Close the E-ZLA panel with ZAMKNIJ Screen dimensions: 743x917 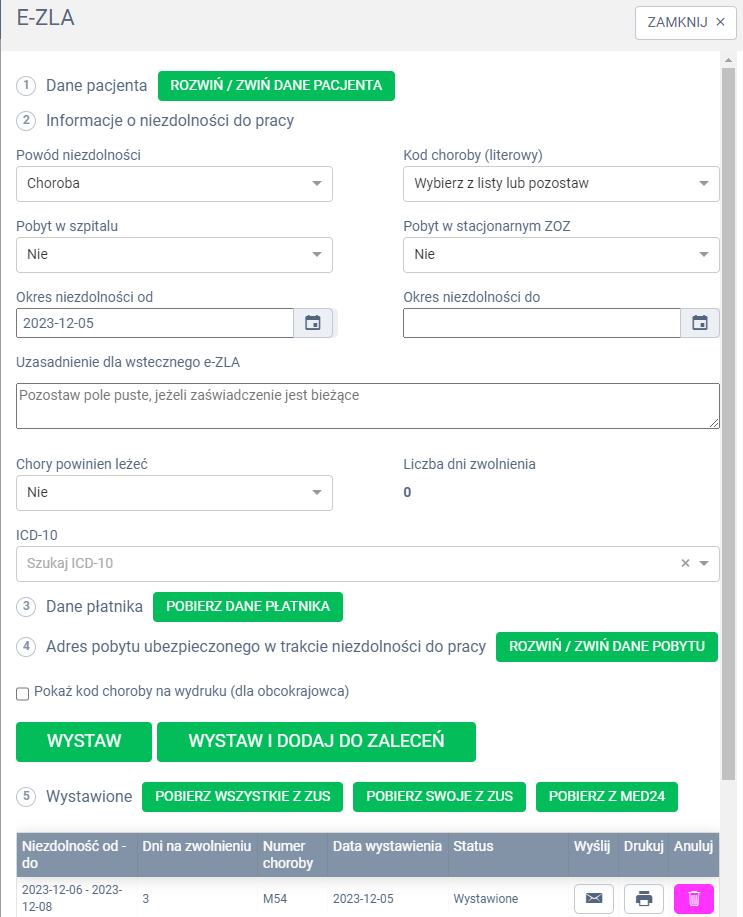click(685, 22)
